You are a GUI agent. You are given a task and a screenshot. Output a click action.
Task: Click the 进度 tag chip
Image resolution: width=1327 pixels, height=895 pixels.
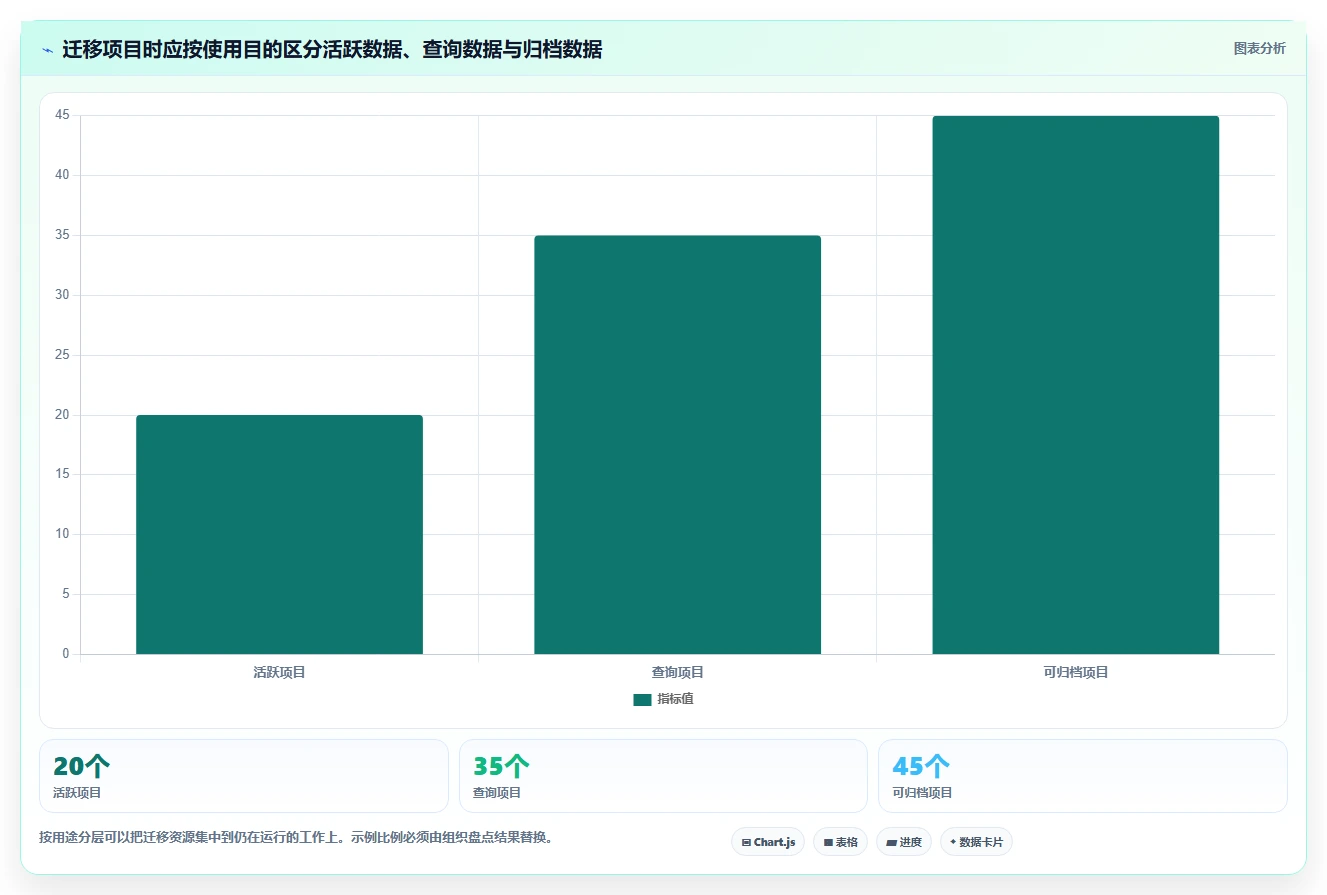[x=904, y=842]
